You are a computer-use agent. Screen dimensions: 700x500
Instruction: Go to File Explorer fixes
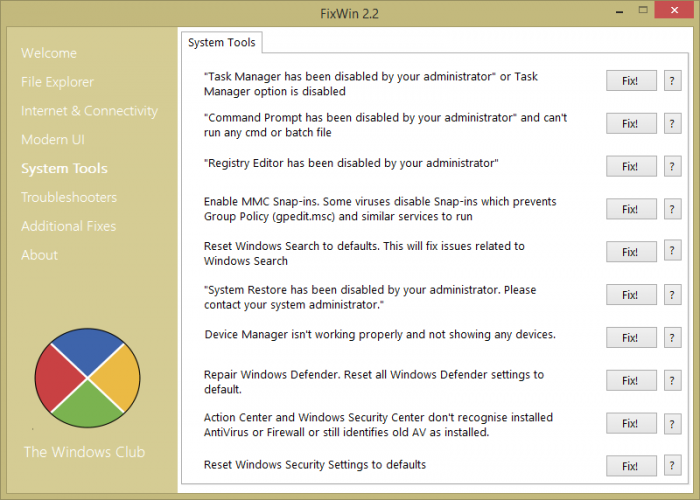point(57,82)
